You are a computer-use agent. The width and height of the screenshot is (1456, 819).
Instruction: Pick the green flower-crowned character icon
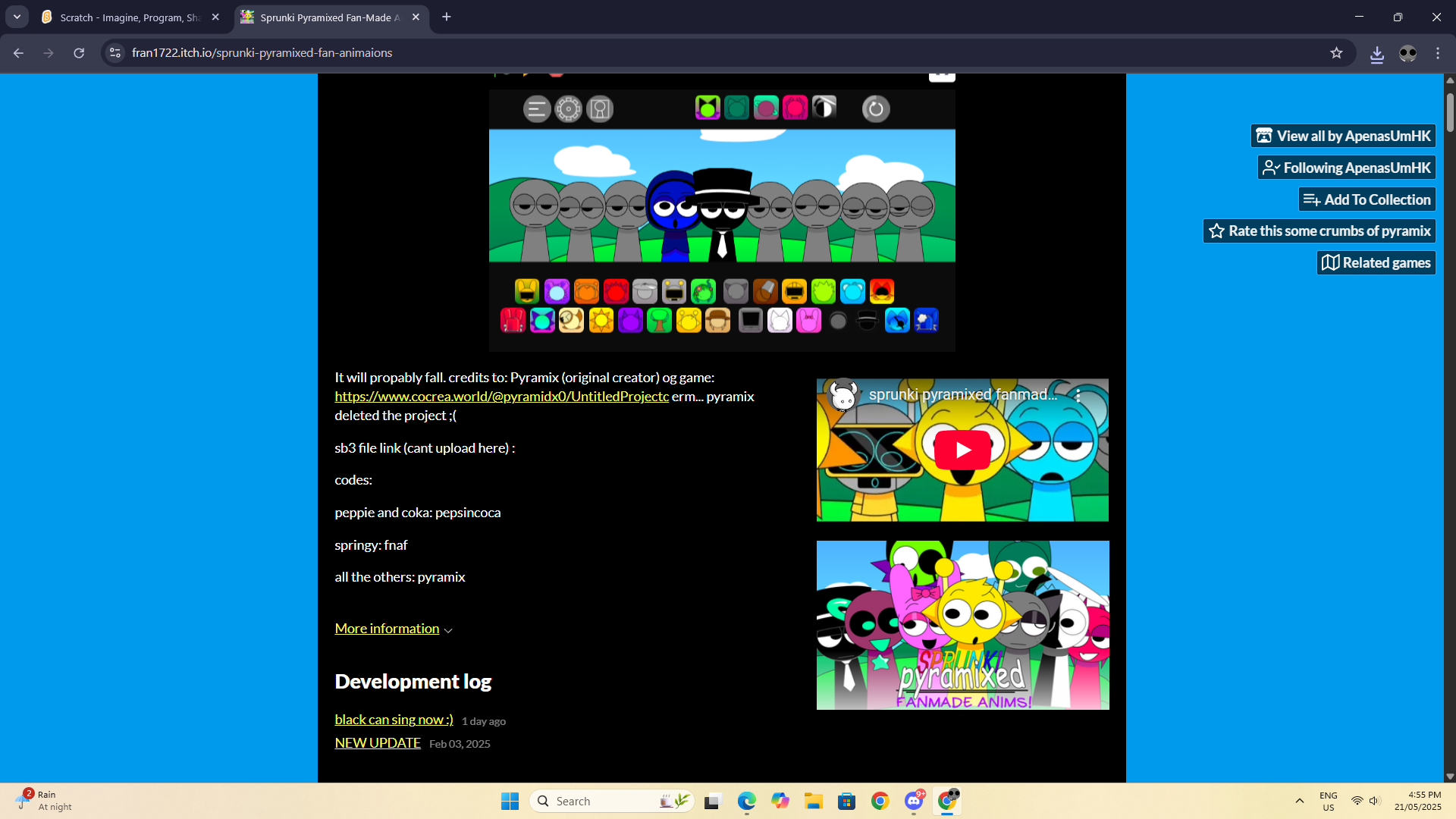[704, 291]
